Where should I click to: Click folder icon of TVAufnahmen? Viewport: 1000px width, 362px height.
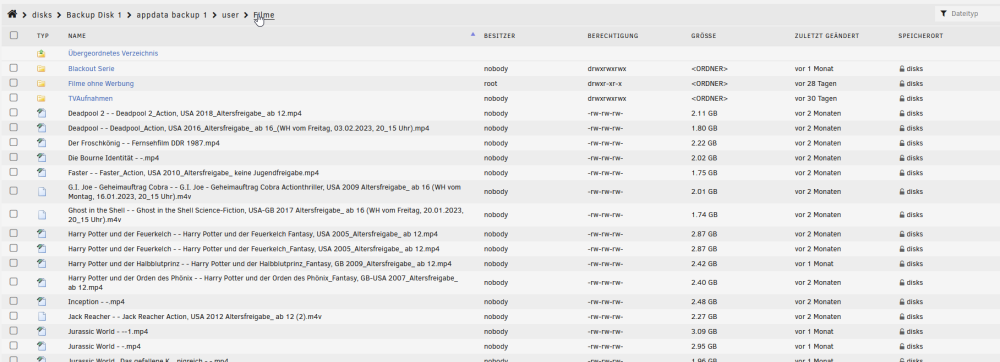pyautogui.click(x=41, y=99)
